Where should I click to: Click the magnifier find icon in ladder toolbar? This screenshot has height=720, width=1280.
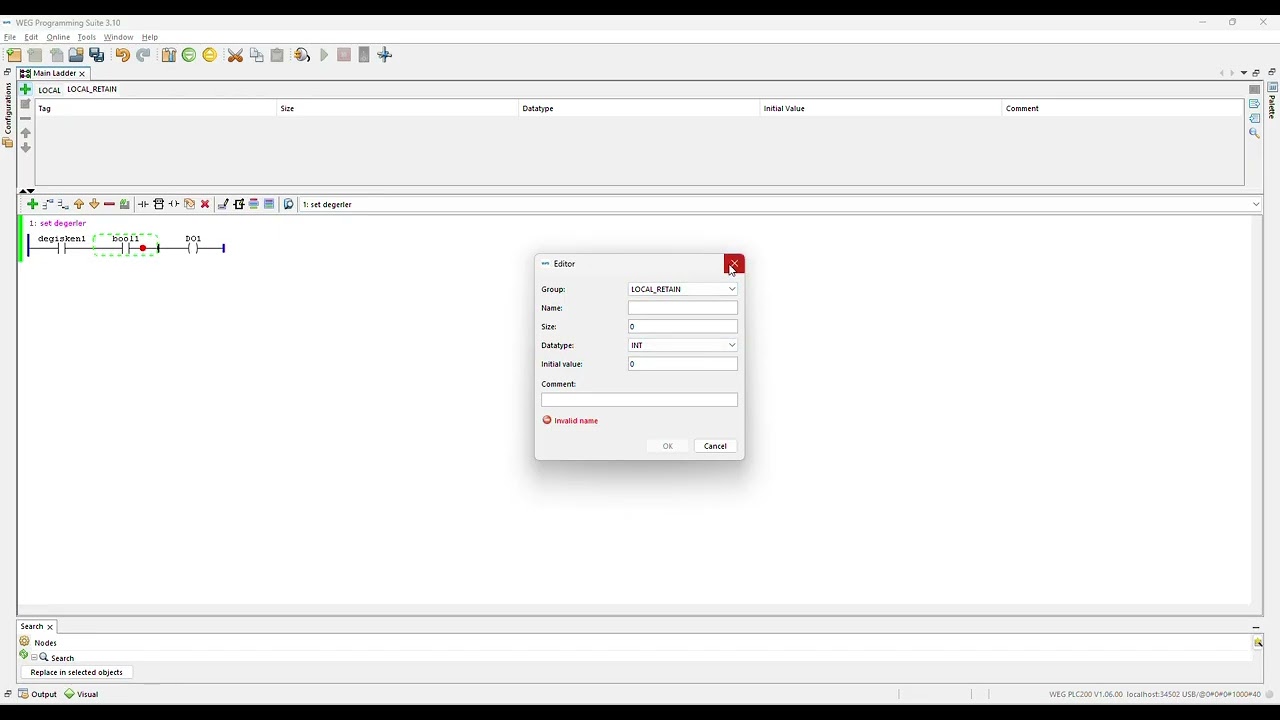click(289, 204)
